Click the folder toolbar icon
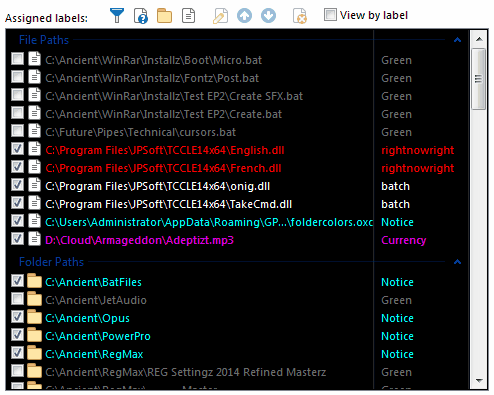Screen dimensions: 494x395 (x=164, y=16)
